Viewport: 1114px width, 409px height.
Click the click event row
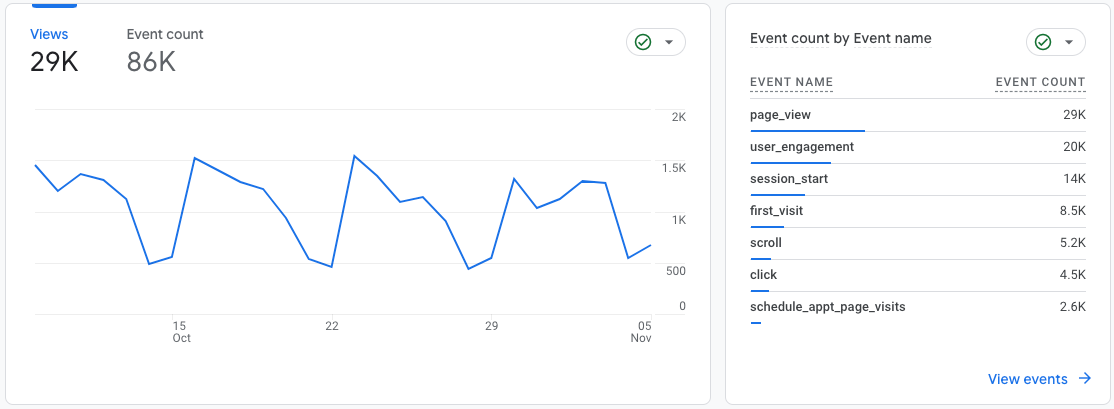[918, 276]
